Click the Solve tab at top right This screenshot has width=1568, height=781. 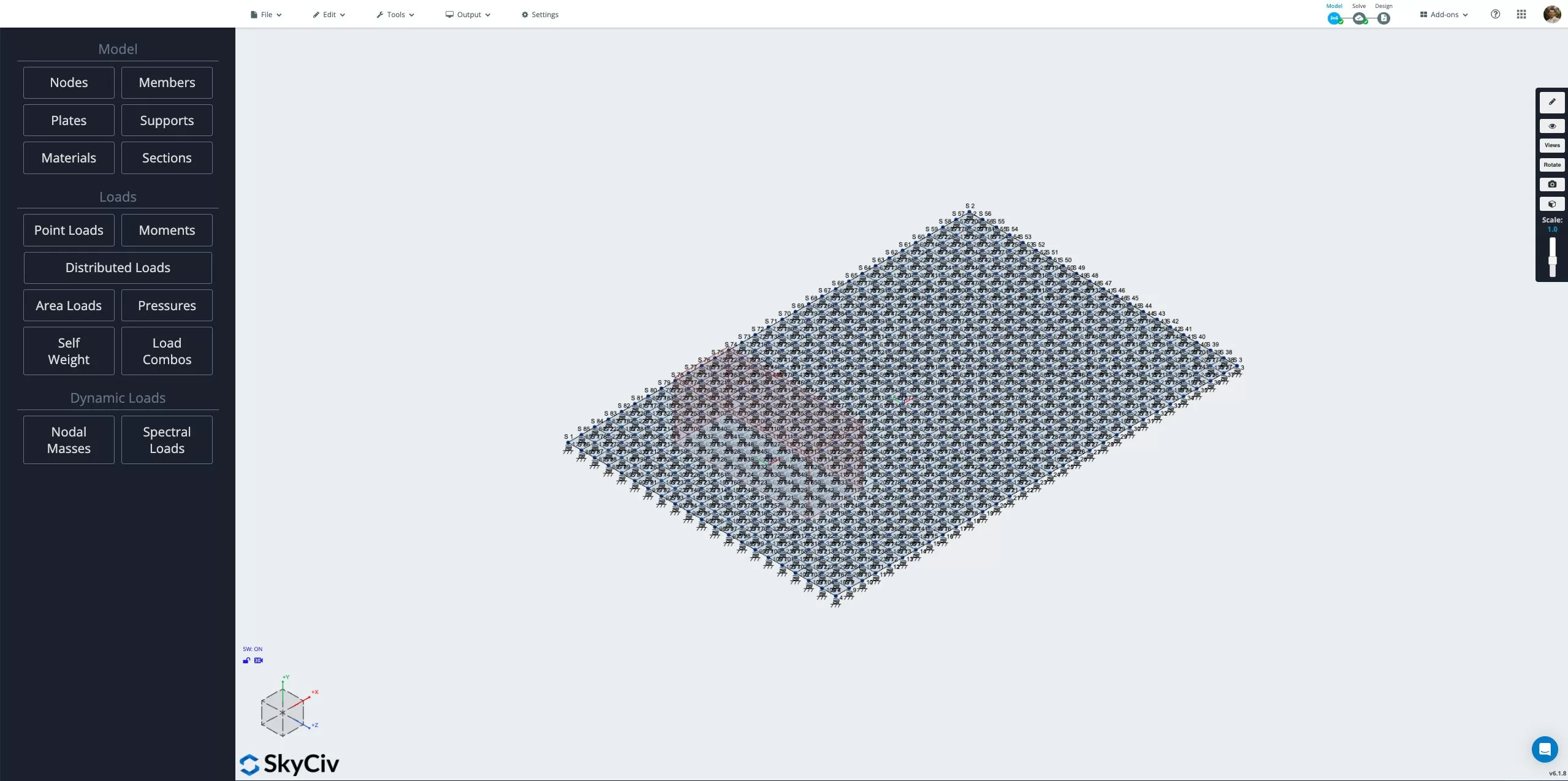[x=1358, y=15]
